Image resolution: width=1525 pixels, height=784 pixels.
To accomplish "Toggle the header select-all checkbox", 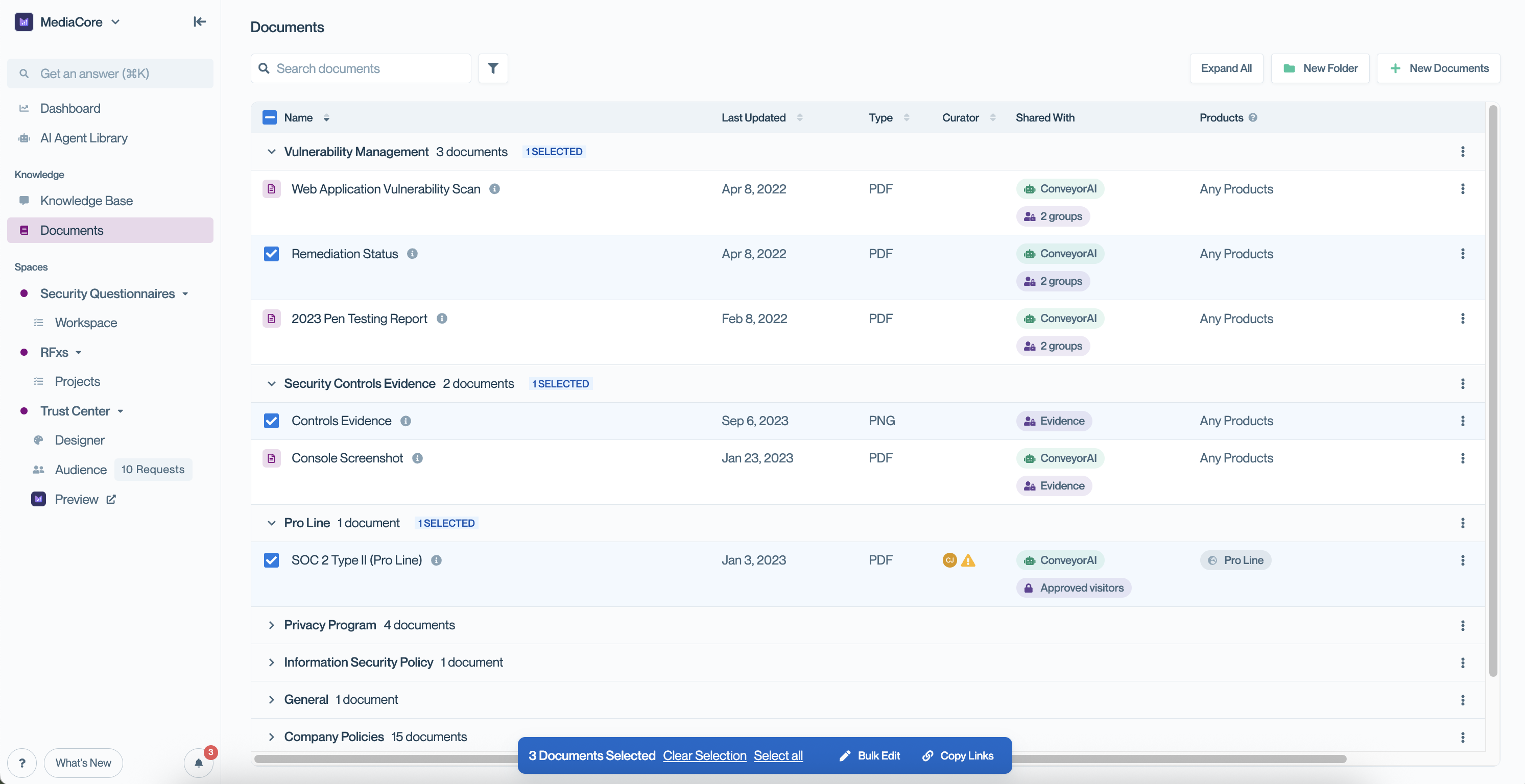I will (269, 118).
